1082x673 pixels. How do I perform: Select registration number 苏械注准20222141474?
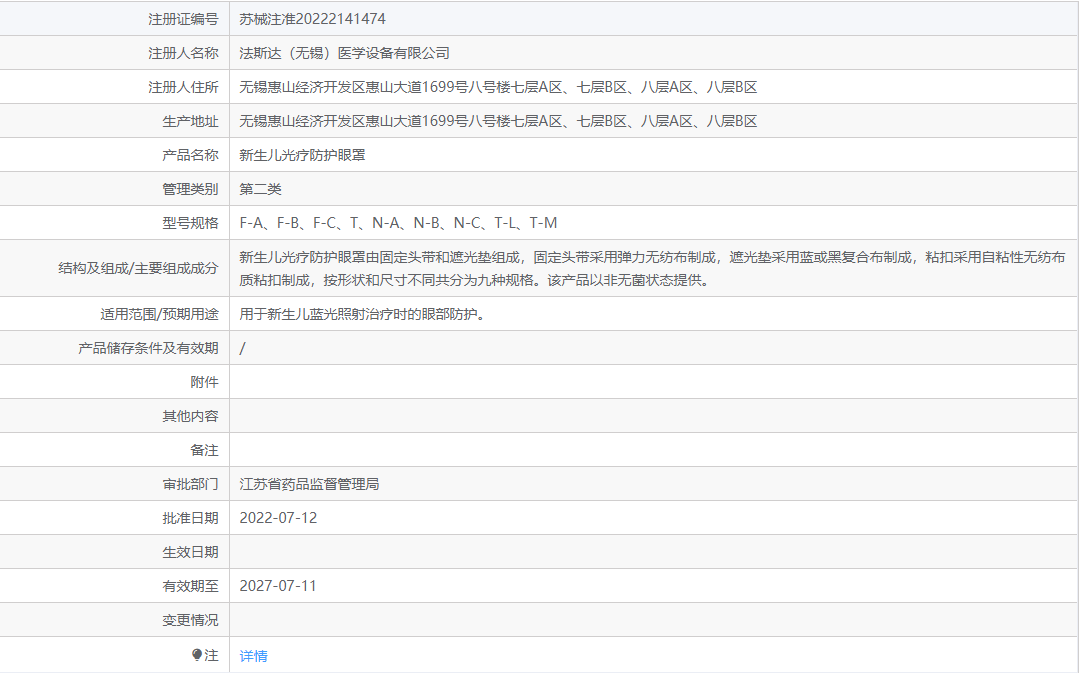pyautogui.click(x=313, y=19)
